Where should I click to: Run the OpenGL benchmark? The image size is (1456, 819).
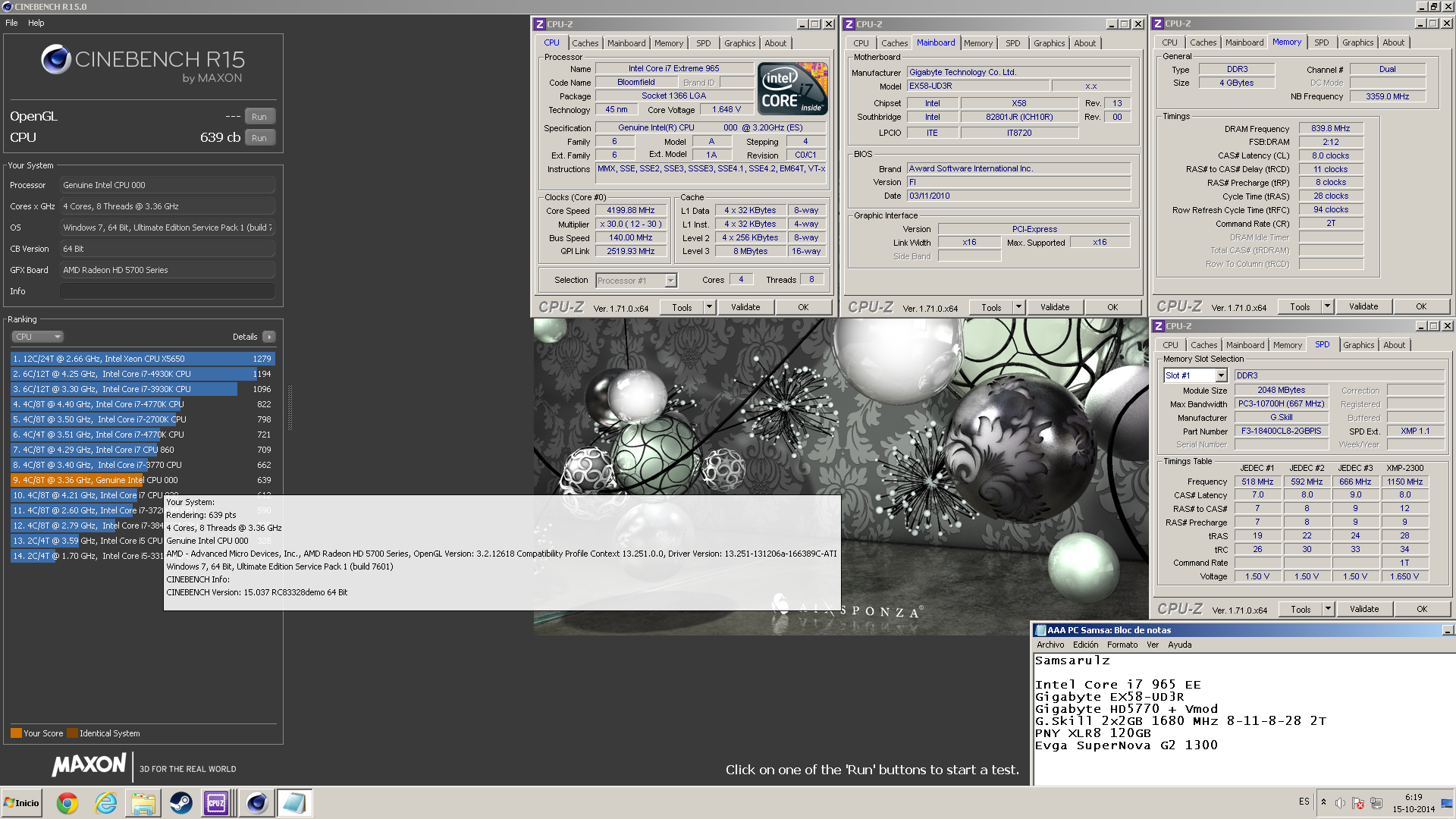pyautogui.click(x=259, y=117)
